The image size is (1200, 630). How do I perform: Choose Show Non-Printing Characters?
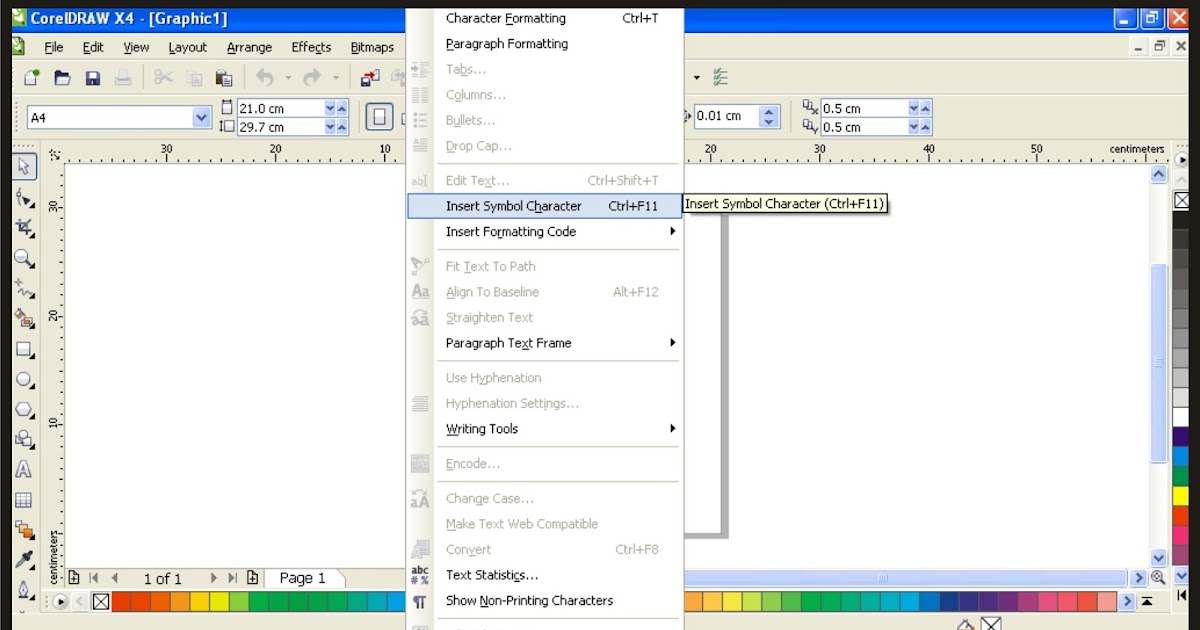(544, 601)
